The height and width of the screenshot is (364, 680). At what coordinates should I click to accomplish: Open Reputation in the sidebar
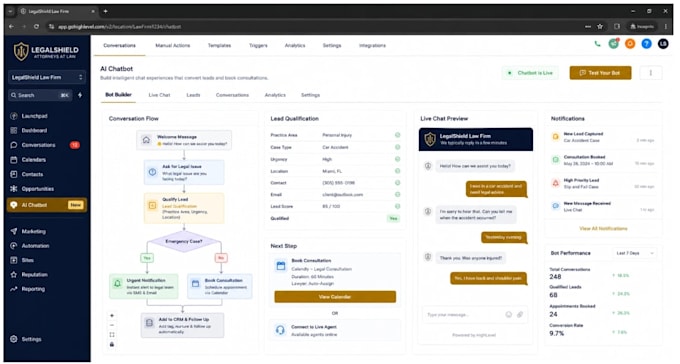pos(29,274)
